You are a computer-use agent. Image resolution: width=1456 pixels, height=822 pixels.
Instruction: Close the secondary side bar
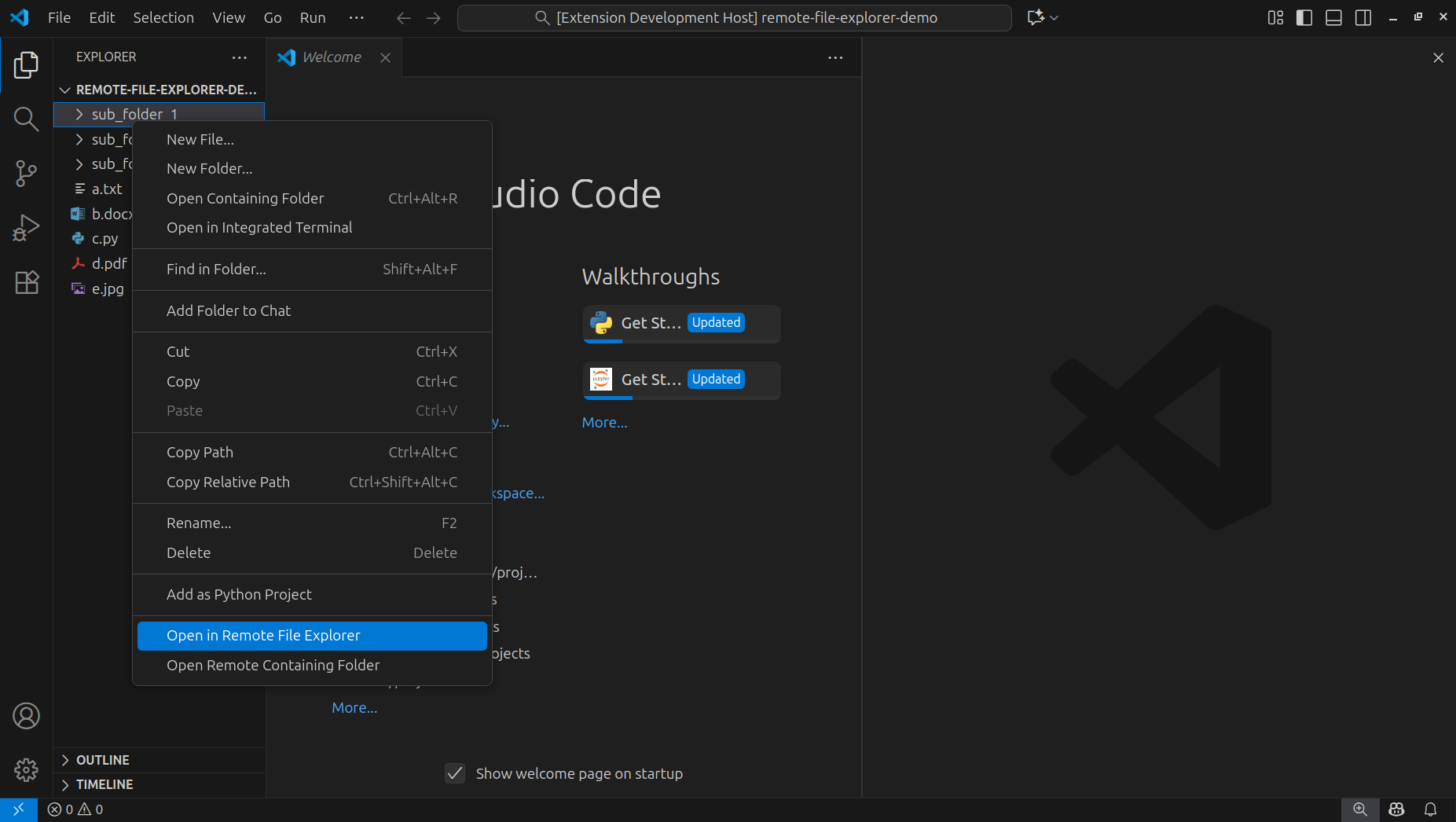pyautogui.click(x=1438, y=57)
